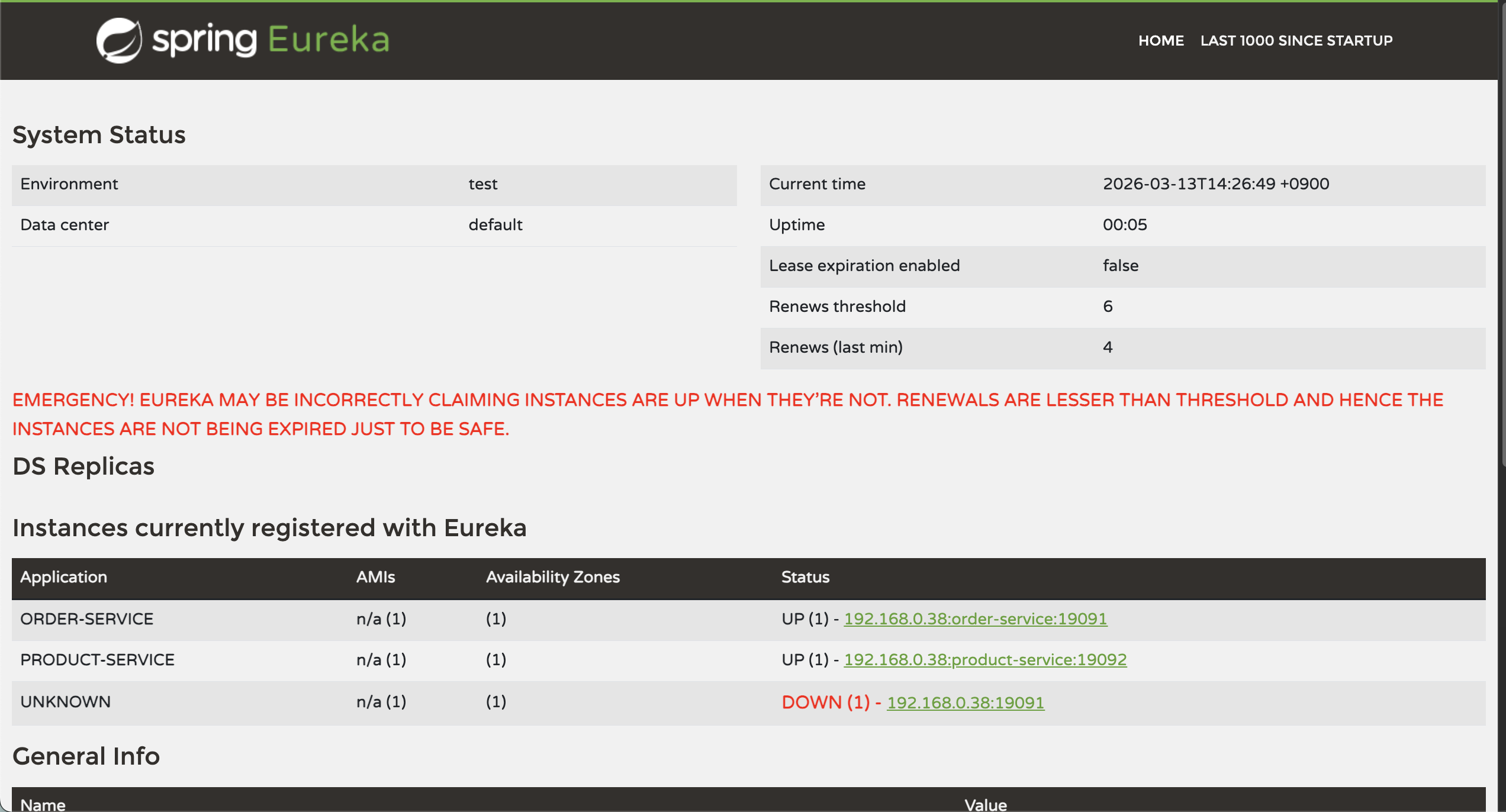The height and width of the screenshot is (812, 1506).
Task: Click the Lease expiration enabled row
Action: coord(864,265)
